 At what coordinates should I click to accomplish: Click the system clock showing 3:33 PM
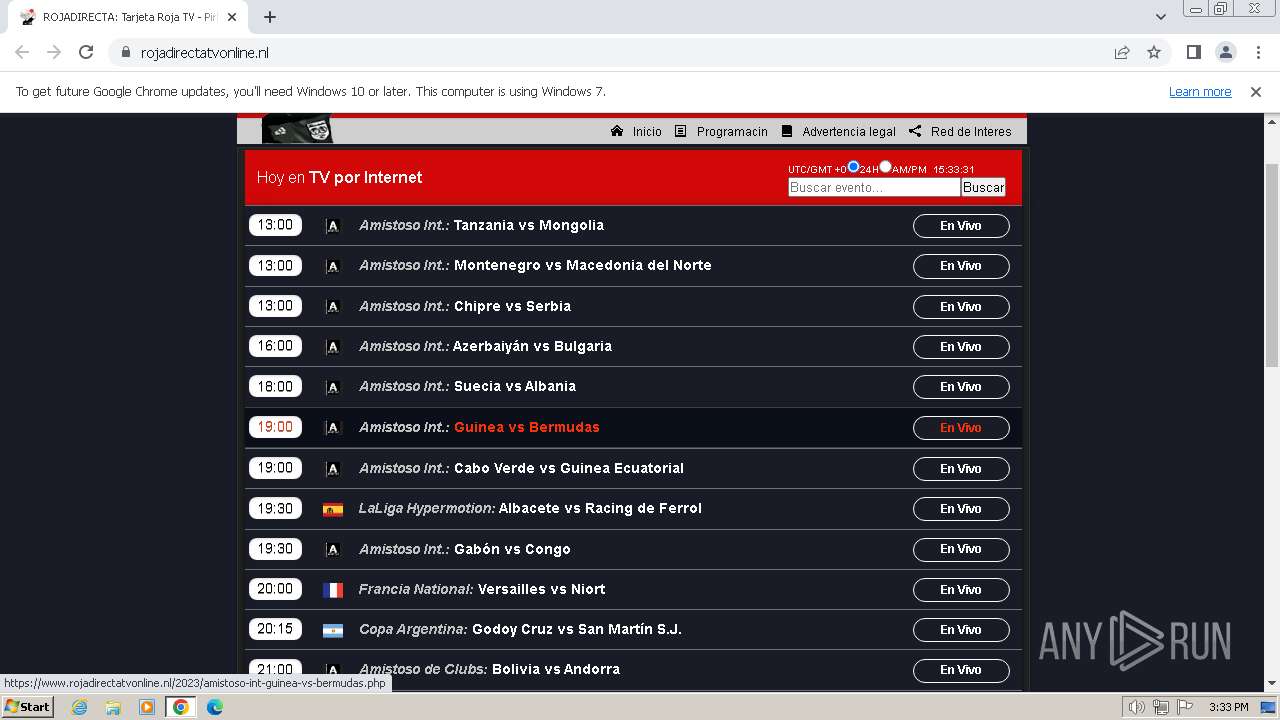coord(1228,707)
